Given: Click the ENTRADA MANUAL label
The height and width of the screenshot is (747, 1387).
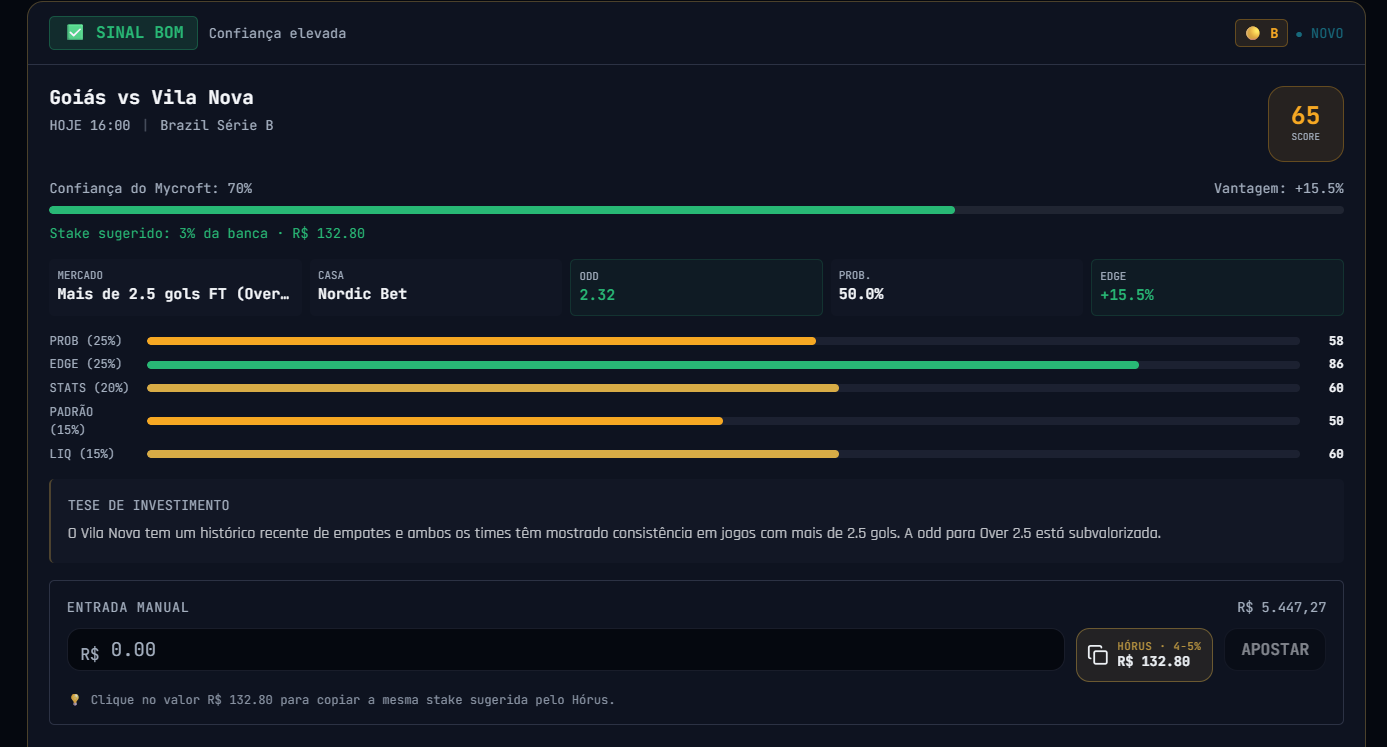Looking at the screenshot, I should click(x=128, y=607).
